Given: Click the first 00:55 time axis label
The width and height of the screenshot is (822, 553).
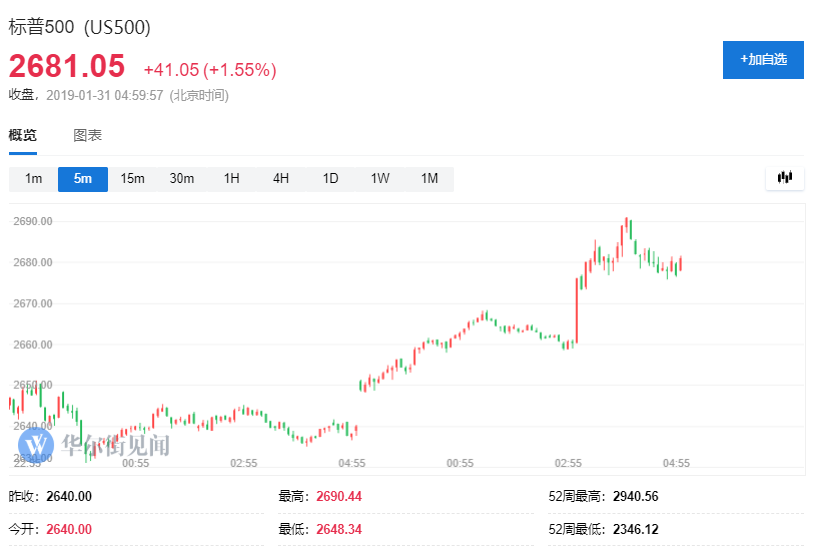Looking at the screenshot, I should point(136,463).
